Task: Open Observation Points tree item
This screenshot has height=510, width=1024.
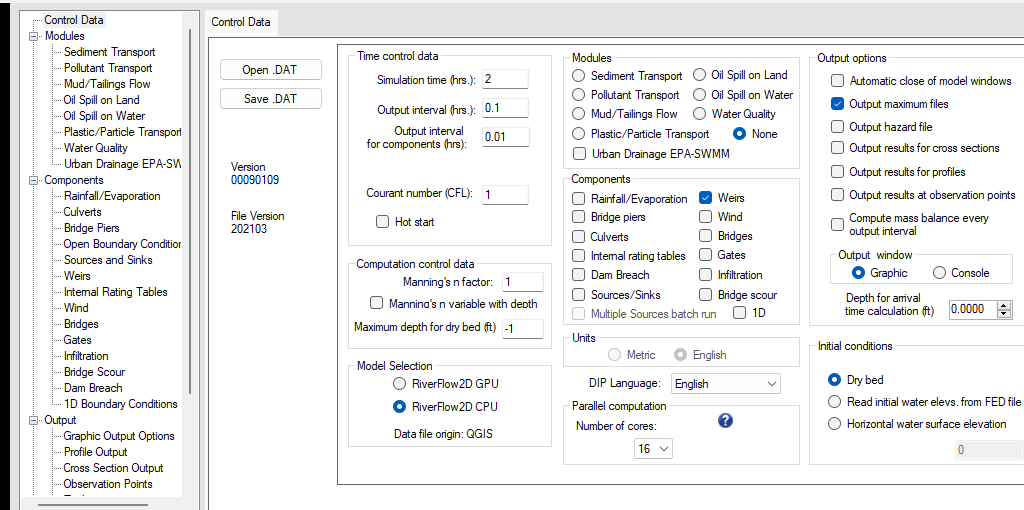Action: [x=108, y=484]
